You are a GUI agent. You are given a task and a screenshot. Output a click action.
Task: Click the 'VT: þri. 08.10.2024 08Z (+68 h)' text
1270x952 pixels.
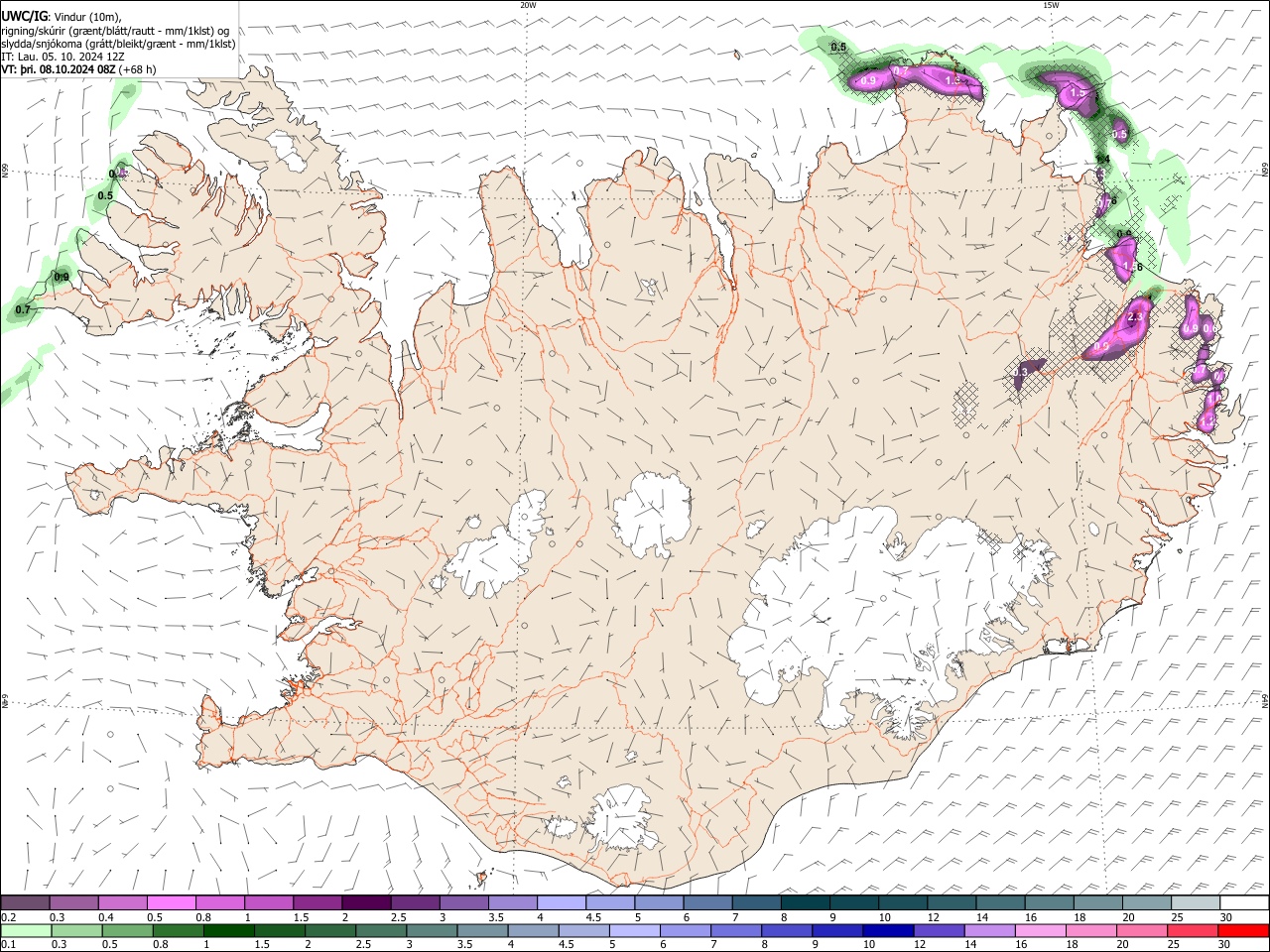(x=78, y=69)
